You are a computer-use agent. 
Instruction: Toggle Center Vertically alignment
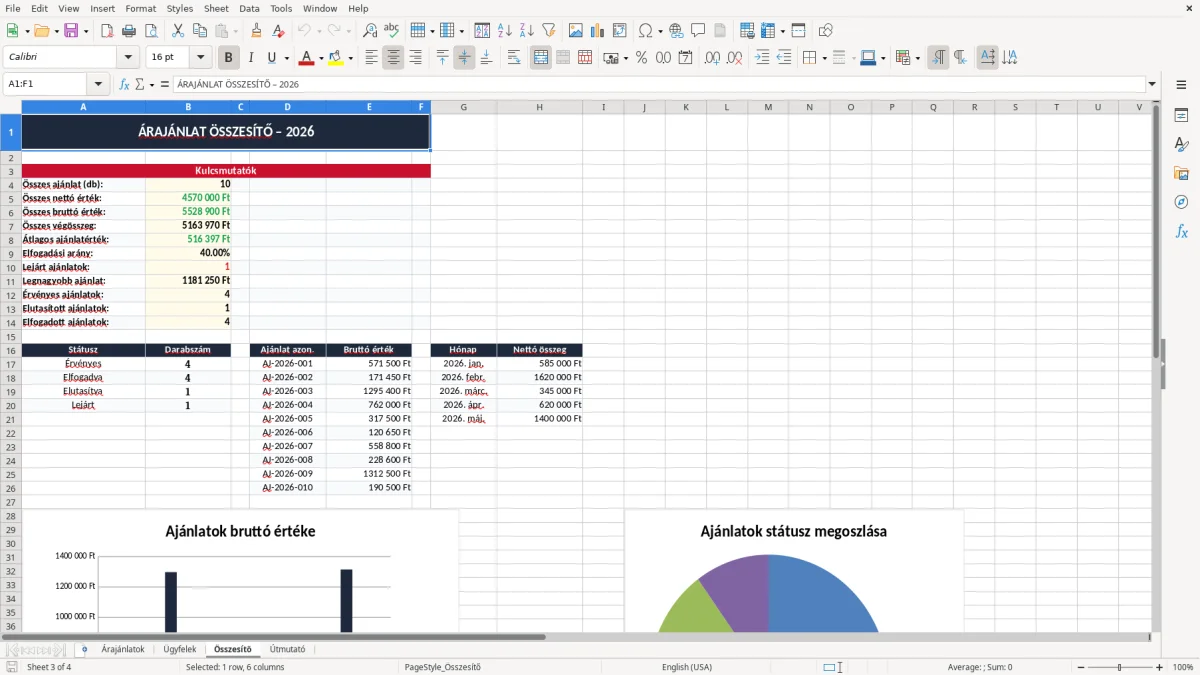(464, 58)
